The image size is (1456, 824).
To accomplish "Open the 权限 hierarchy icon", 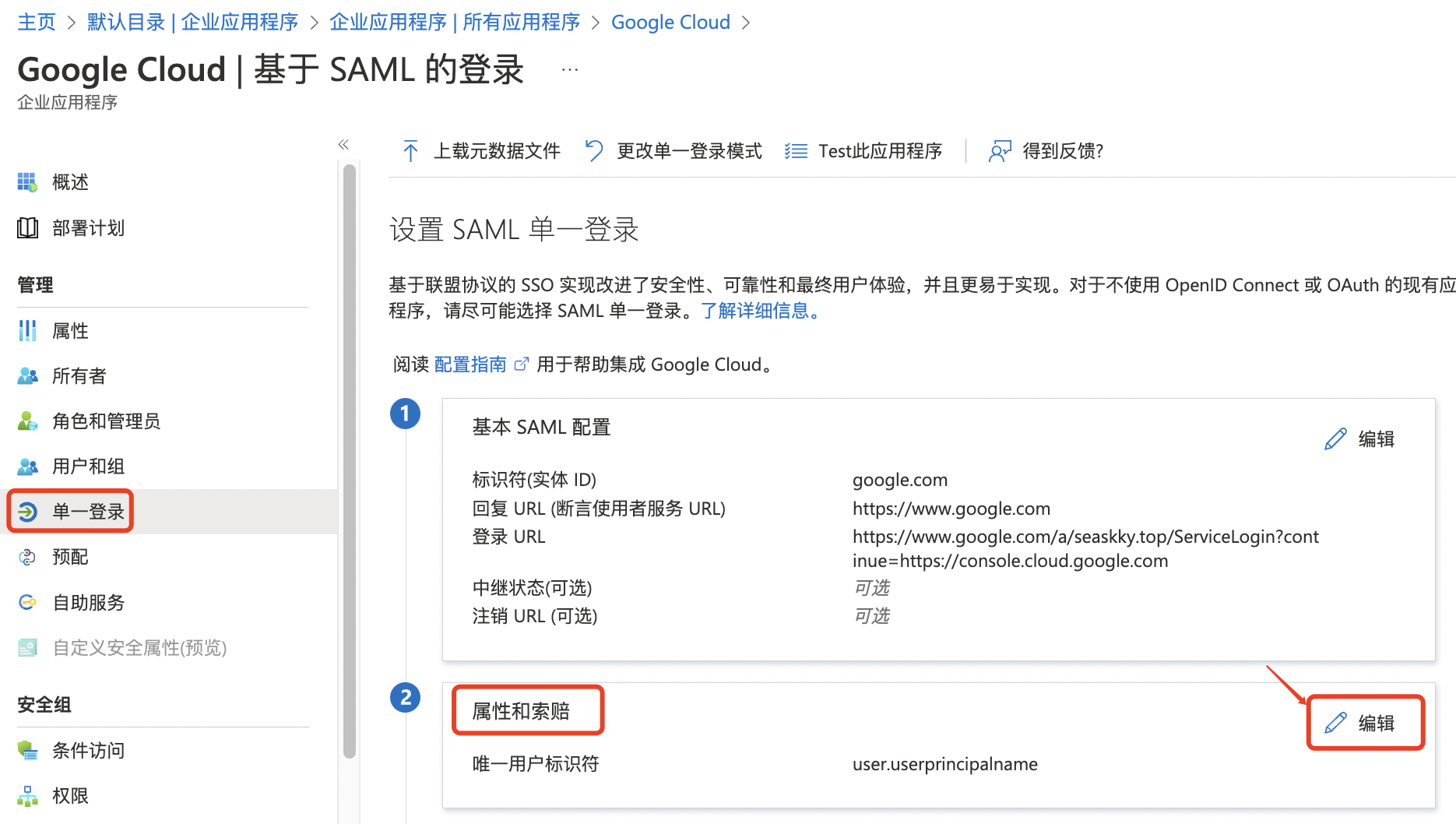I will pyautogui.click(x=27, y=796).
